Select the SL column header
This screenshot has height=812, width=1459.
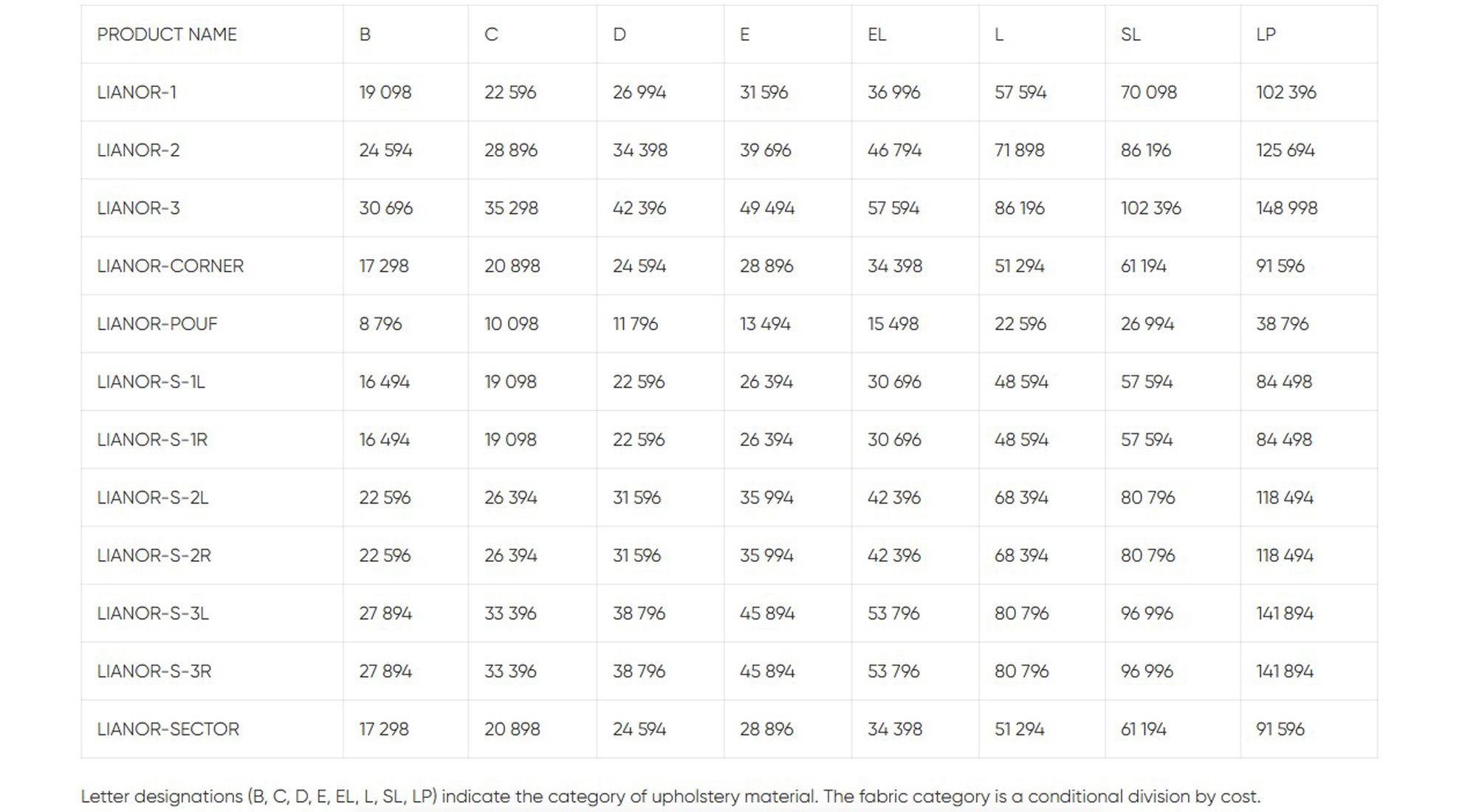pyautogui.click(x=1130, y=35)
